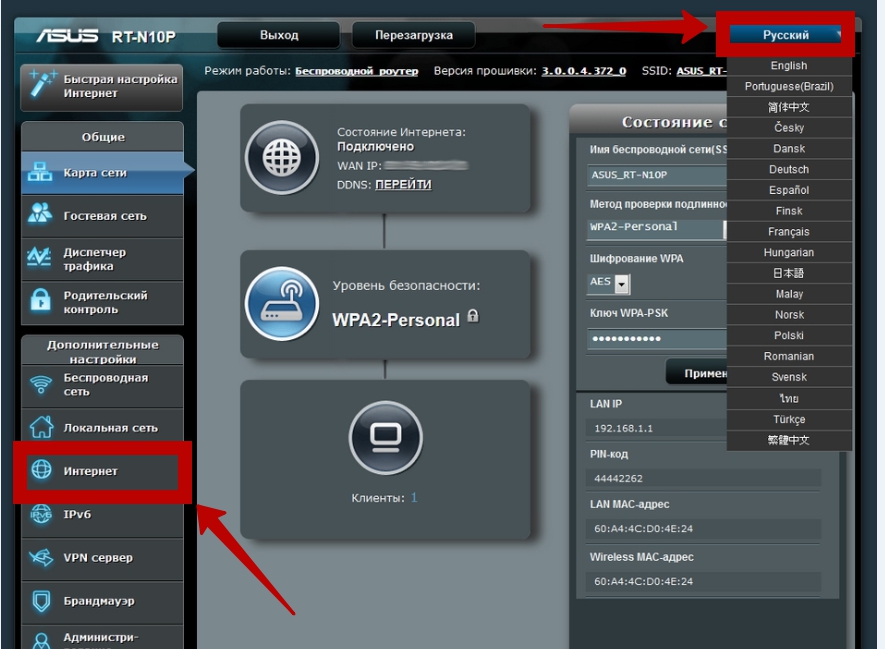
Task: Click the IPv6 globe icon
Action: (41, 513)
